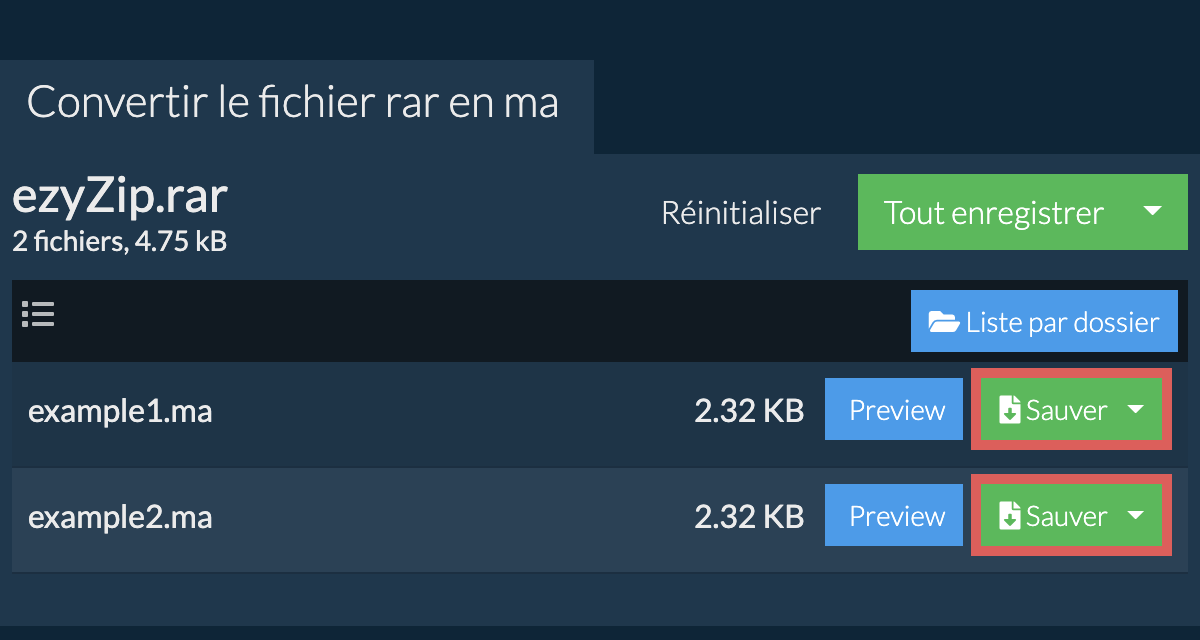Click the 2.32 KB size of example2.ma
The height and width of the screenshot is (640, 1200).
pyautogui.click(x=749, y=517)
